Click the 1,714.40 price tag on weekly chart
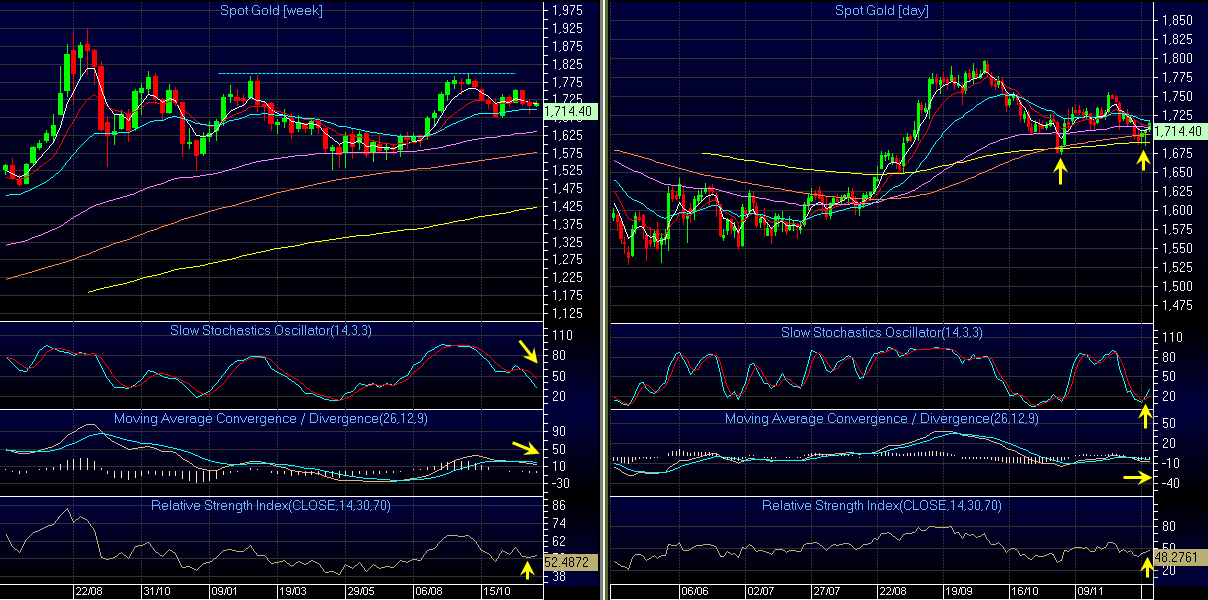 [x=569, y=112]
